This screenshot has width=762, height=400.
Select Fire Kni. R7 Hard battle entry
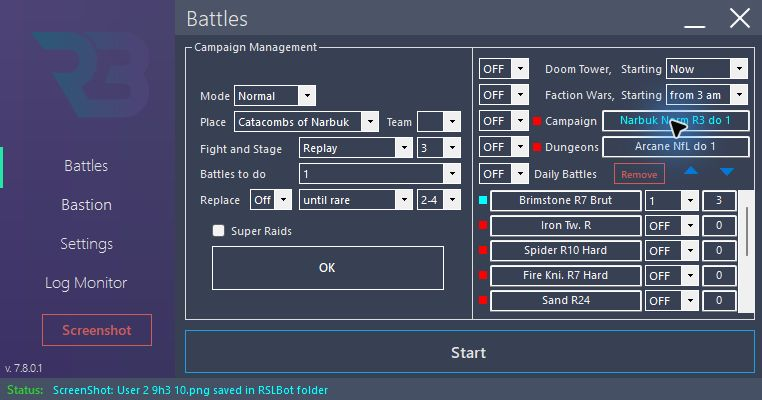565,276
